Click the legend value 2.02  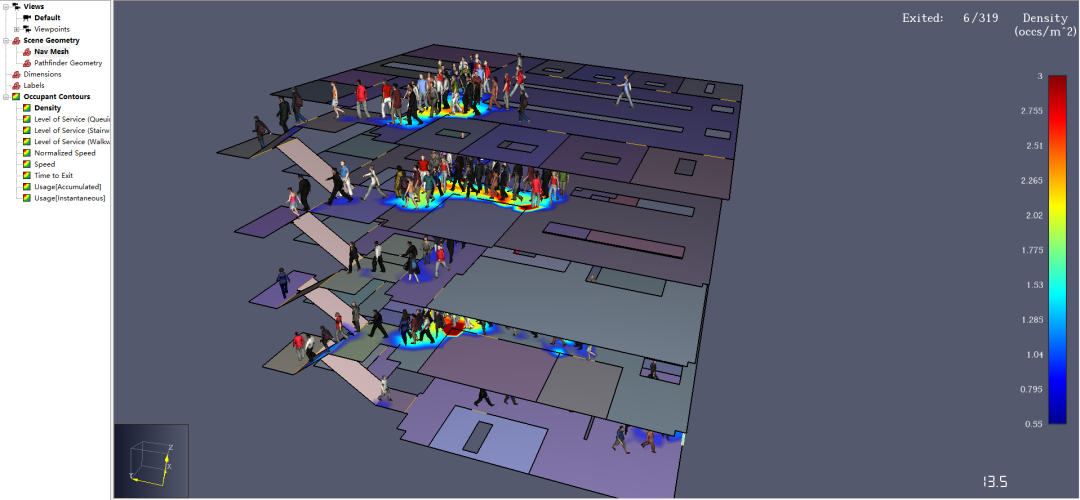click(1034, 216)
